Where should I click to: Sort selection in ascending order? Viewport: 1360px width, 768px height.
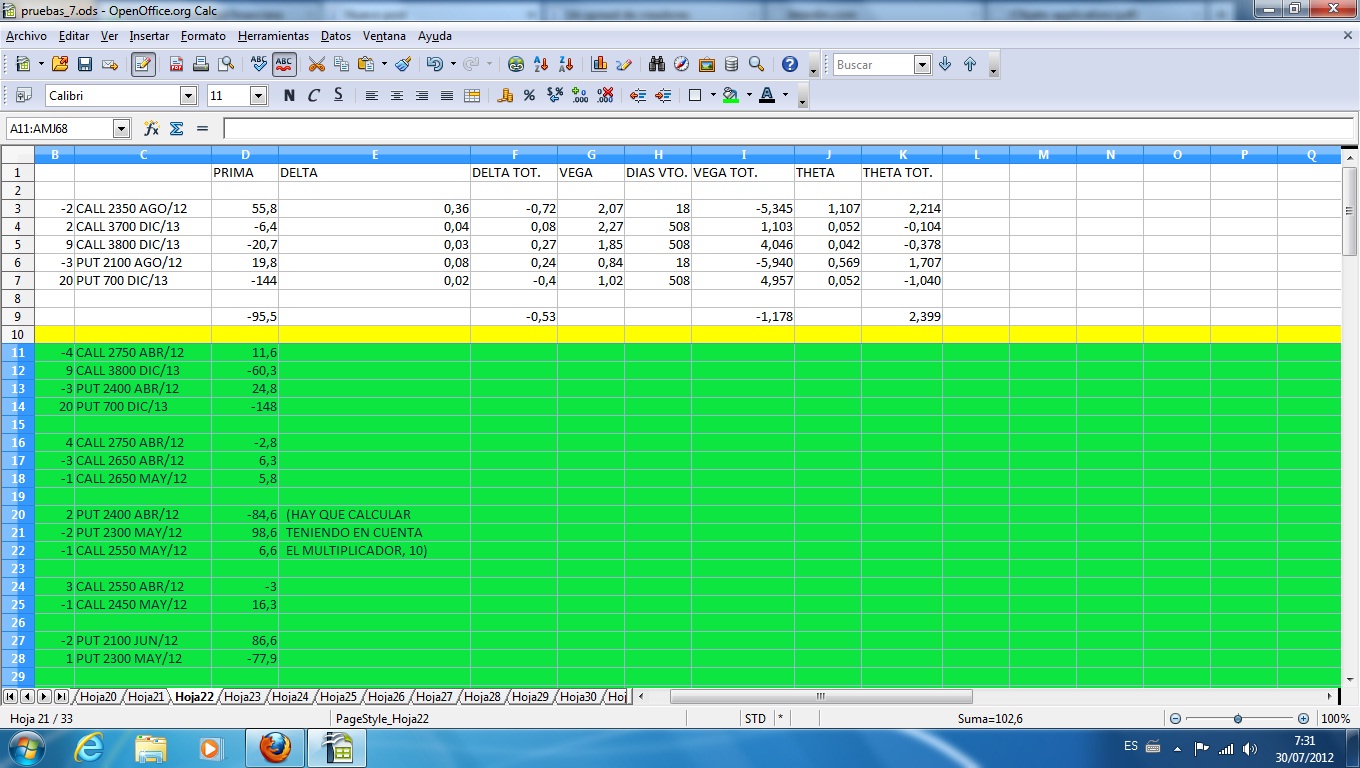coord(542,65)
